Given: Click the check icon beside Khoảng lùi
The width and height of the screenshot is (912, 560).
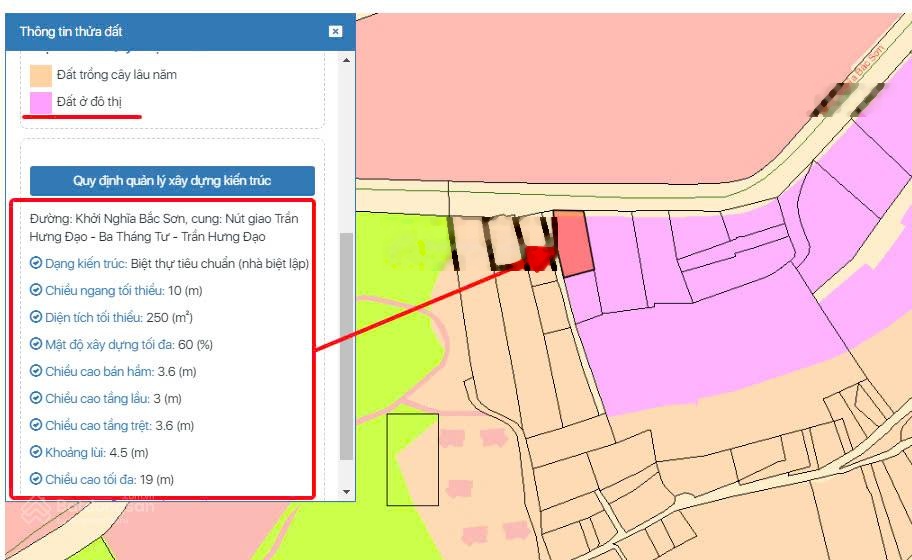Looking at the screenshot, I should coord(36,452).
